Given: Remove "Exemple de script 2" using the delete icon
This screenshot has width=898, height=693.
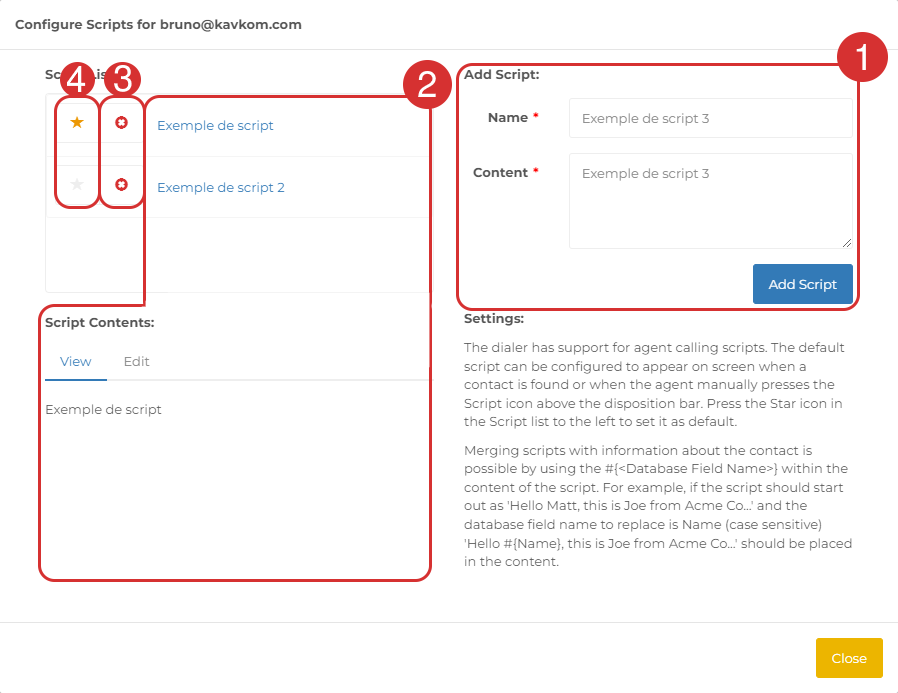Looking at the screenshot, I should click(x=121, y=188).
